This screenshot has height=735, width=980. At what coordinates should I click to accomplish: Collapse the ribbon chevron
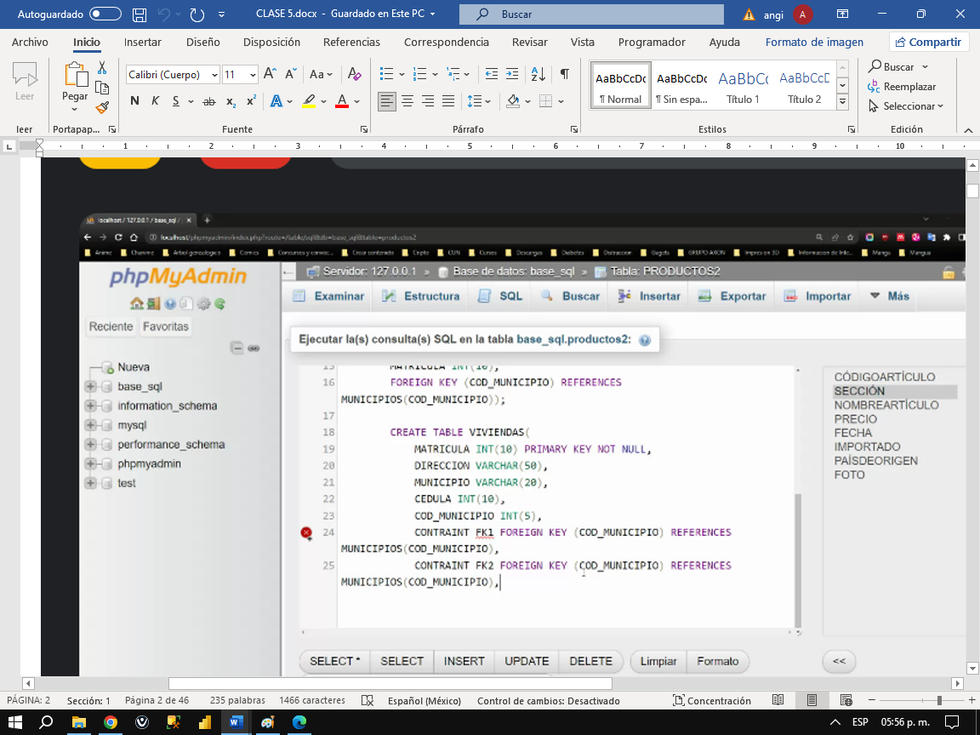coord(968,130)
